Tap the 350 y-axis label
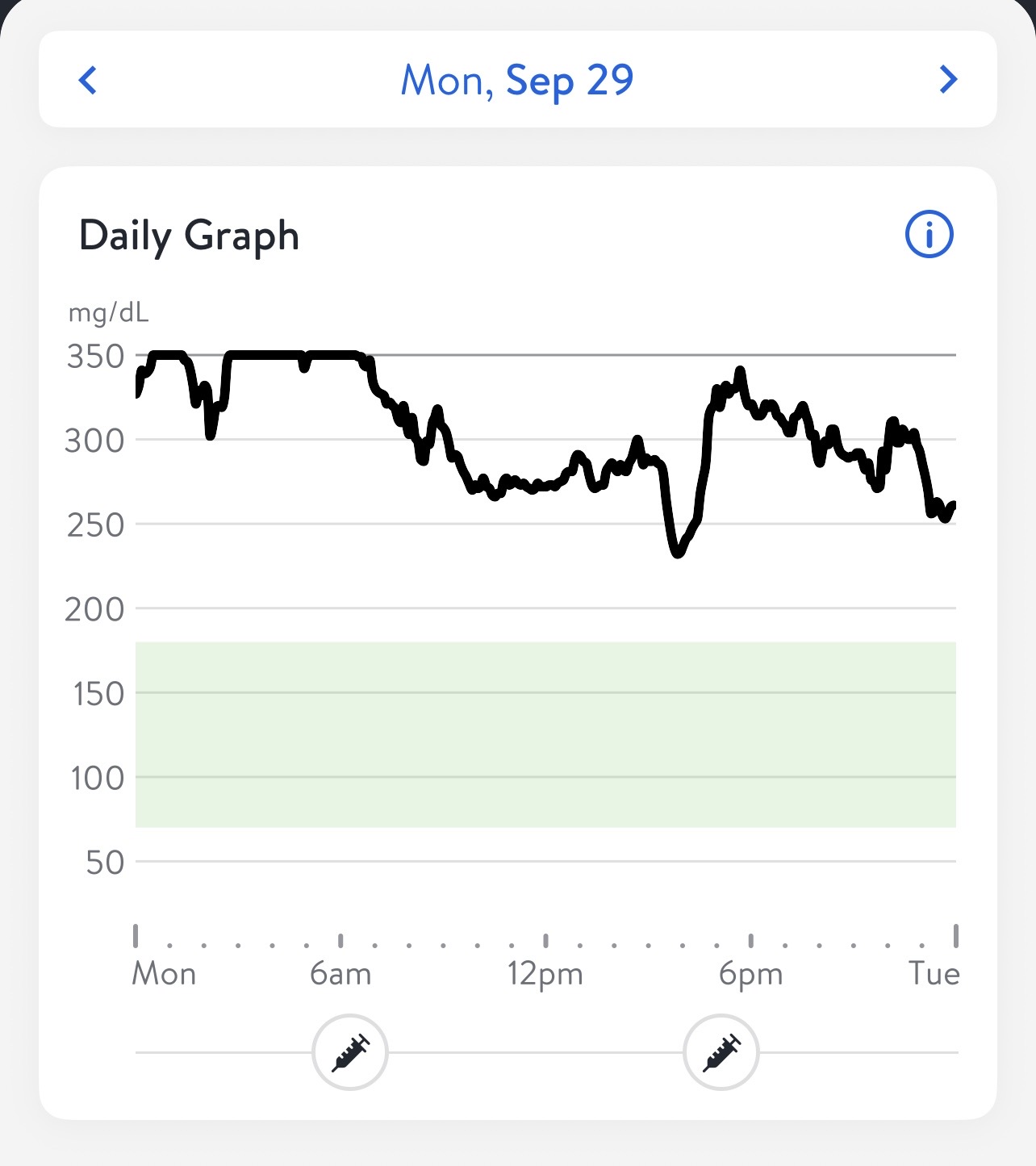Image resolution: width=1036 pixels, height=1166 pixels. point(96,356)
